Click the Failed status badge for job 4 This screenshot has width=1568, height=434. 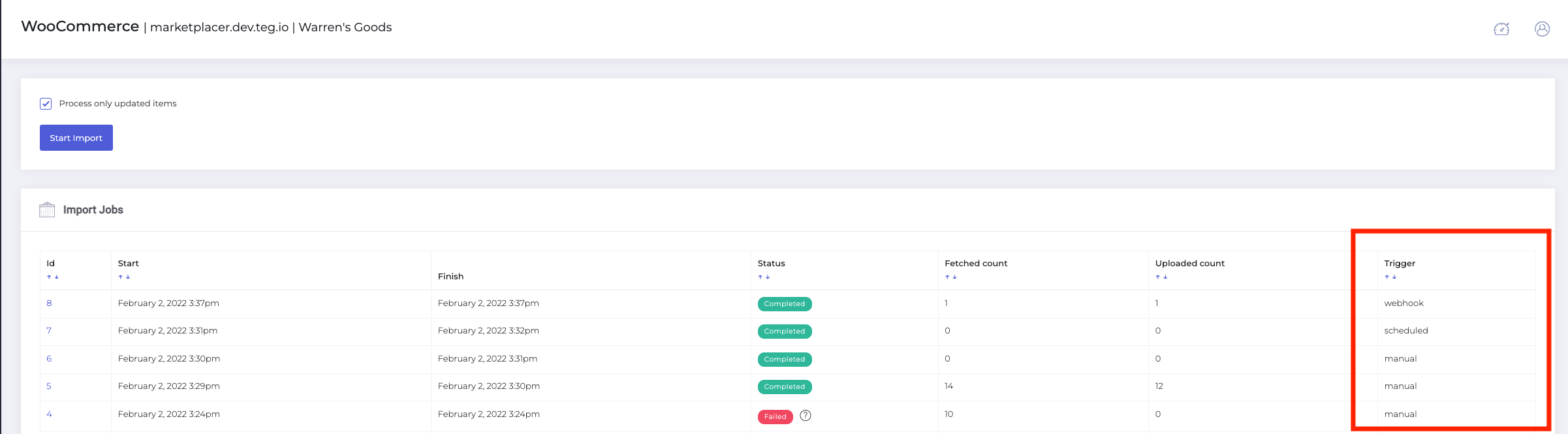pos(776,417)
